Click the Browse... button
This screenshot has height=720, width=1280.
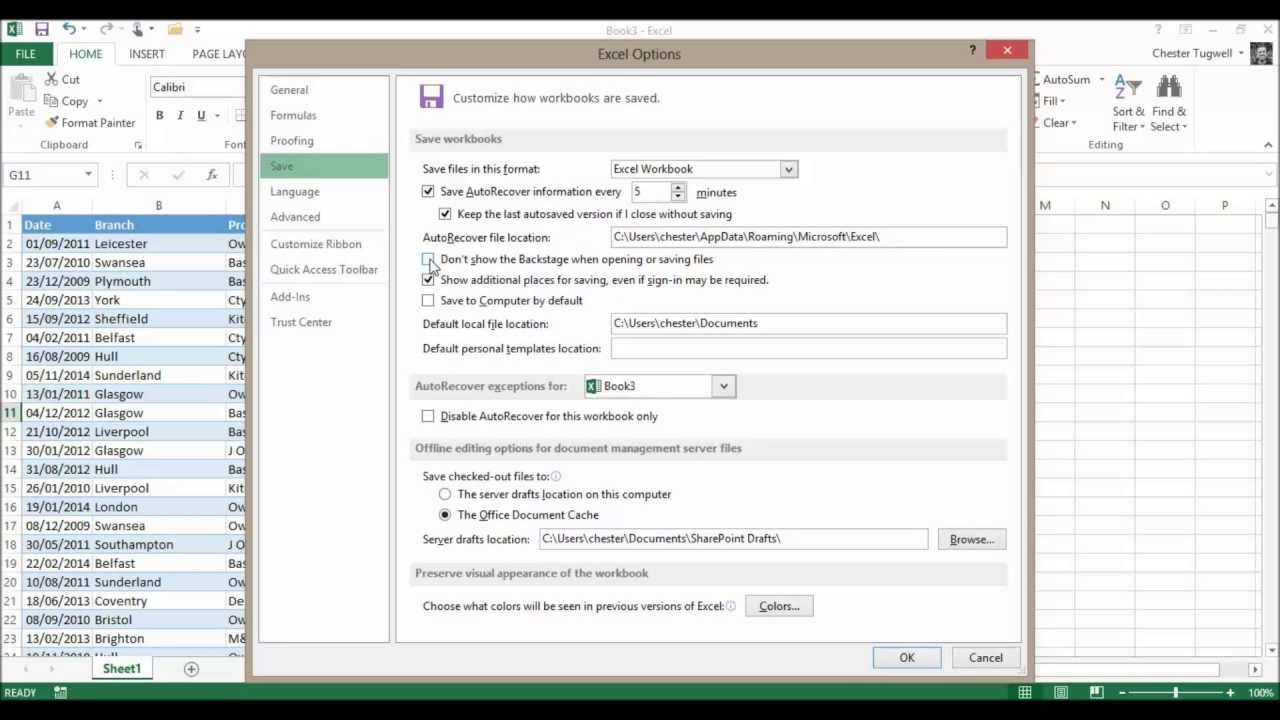[972, 539]
